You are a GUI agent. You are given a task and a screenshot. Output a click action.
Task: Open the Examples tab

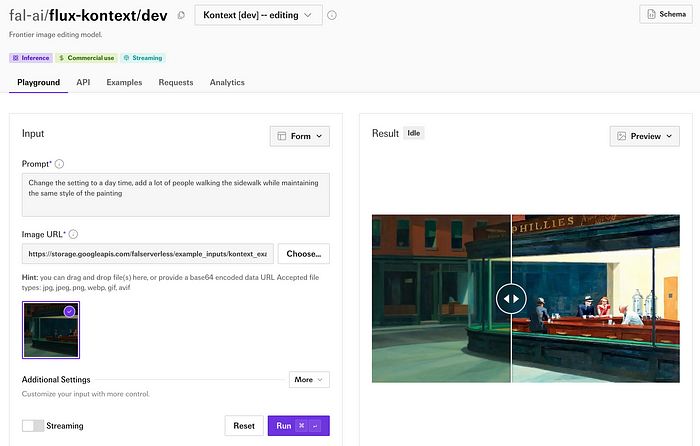124,83
